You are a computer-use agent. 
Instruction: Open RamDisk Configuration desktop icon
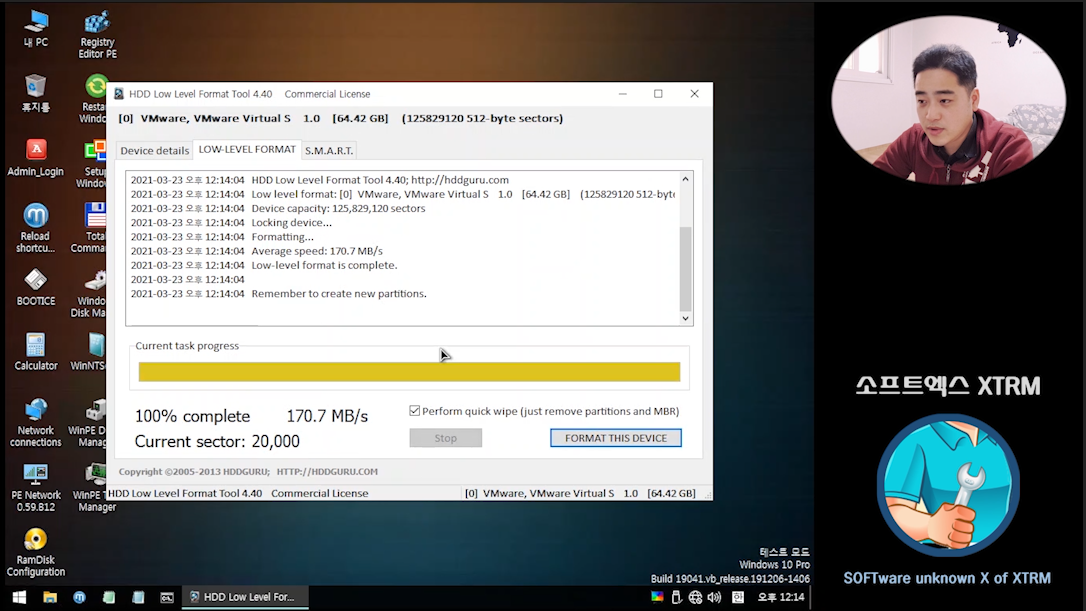[35, 552]
